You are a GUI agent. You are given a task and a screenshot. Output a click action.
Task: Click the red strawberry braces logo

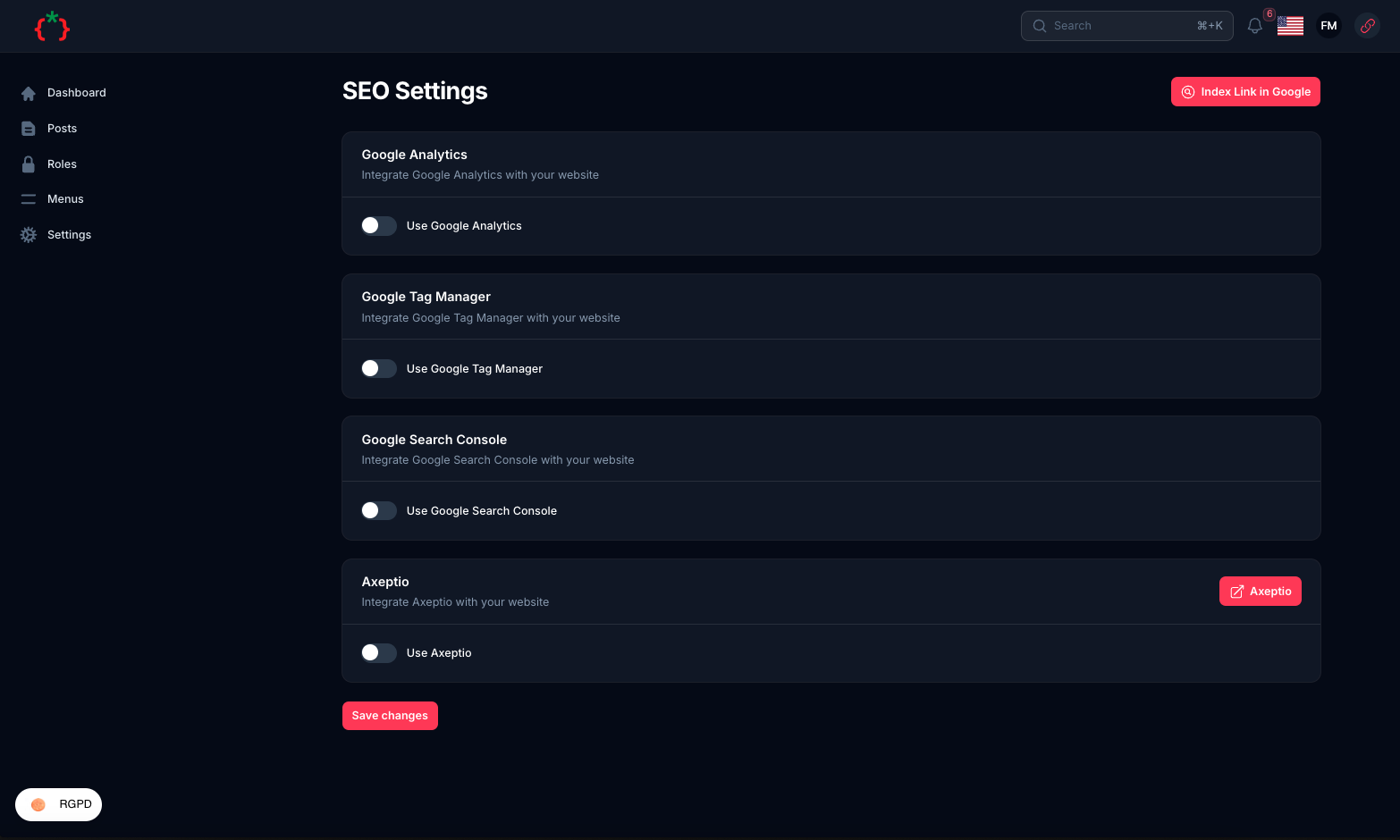pos(52,26)
